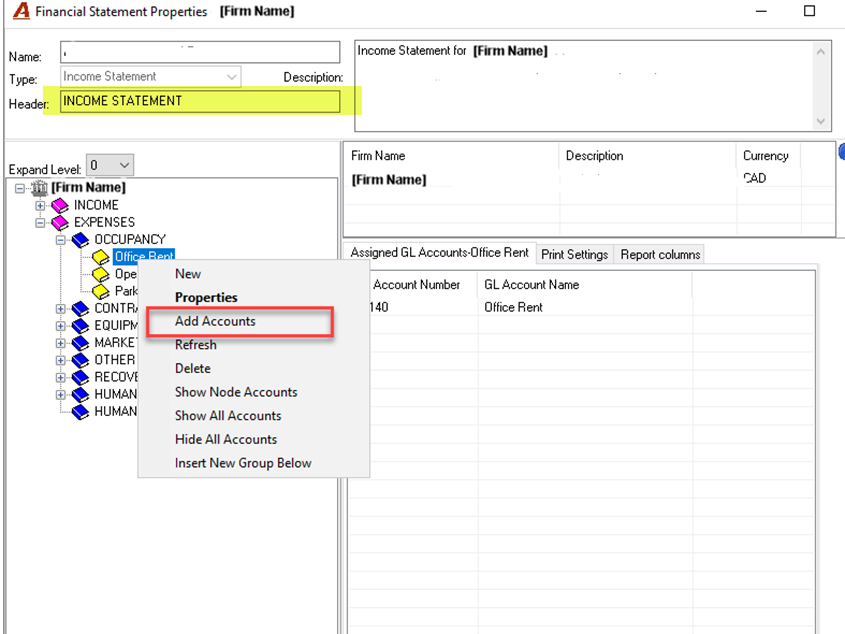This screenshot has width=845, height=634.
Task: Expand the OTHER tree node
Action: [61, 361]
